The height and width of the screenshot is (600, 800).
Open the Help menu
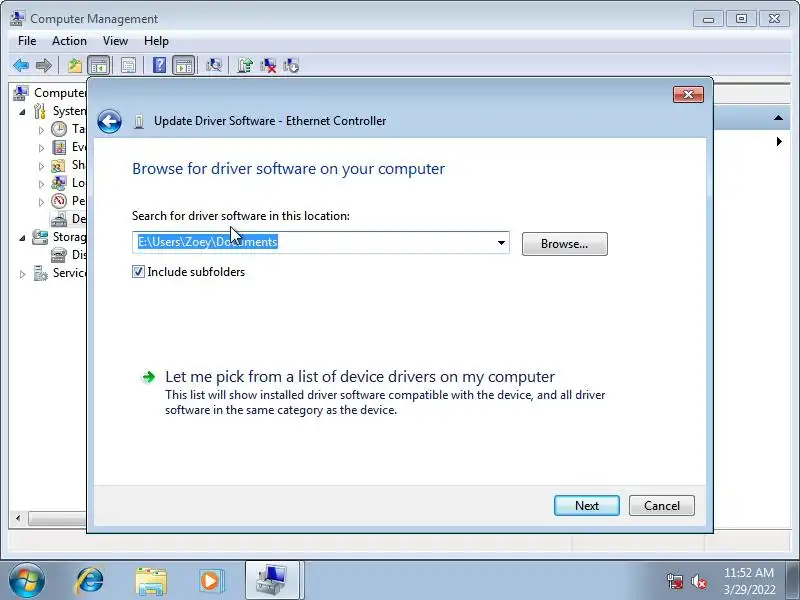click(156, 41)
